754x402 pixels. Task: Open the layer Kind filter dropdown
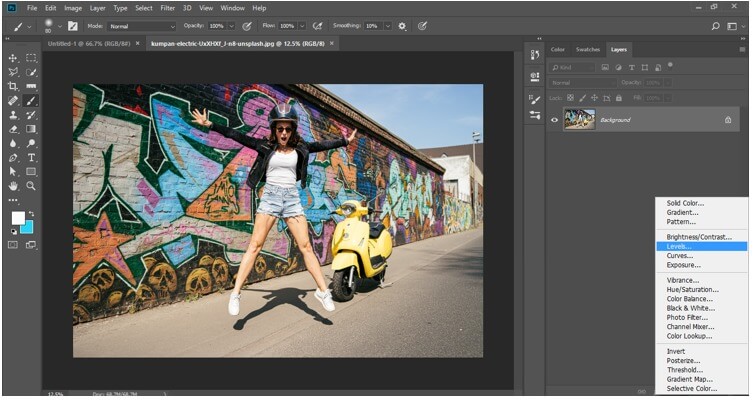(572, 68)
